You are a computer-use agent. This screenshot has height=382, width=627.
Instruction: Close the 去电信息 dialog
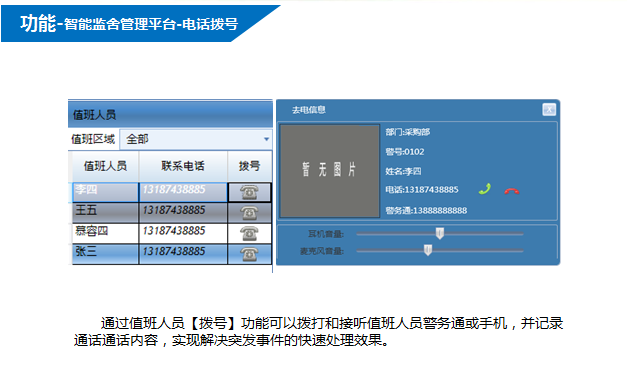click(549, 109)
